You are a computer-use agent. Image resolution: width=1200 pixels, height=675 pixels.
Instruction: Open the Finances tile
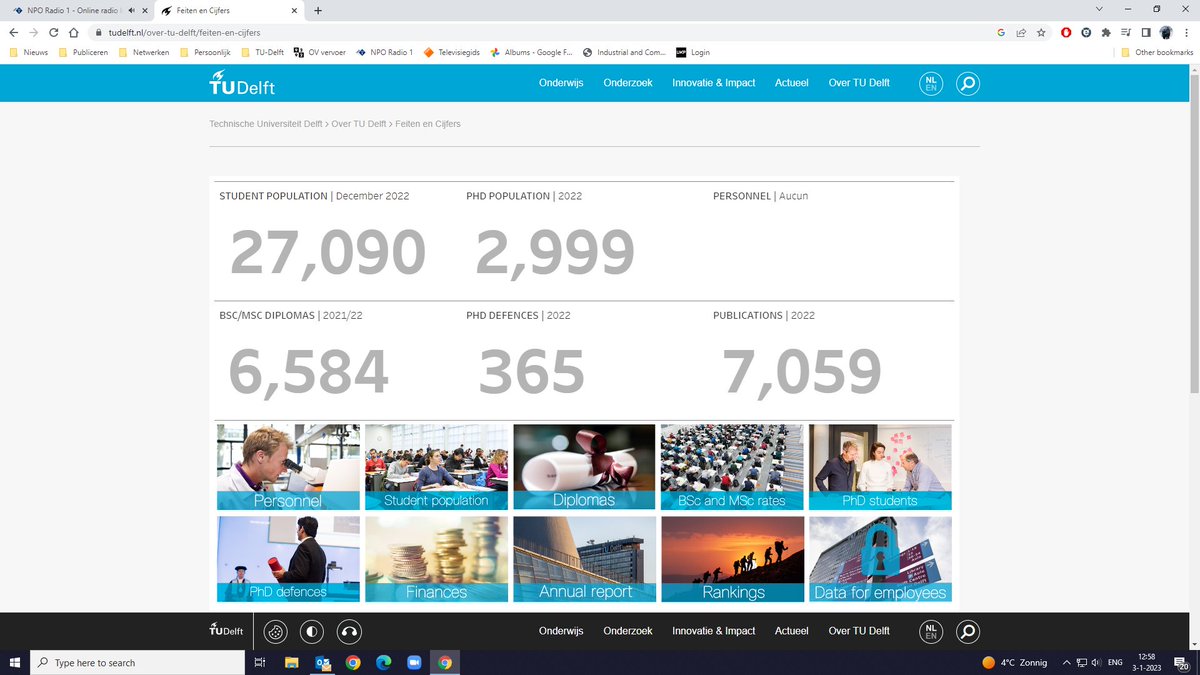pos(436,559)
